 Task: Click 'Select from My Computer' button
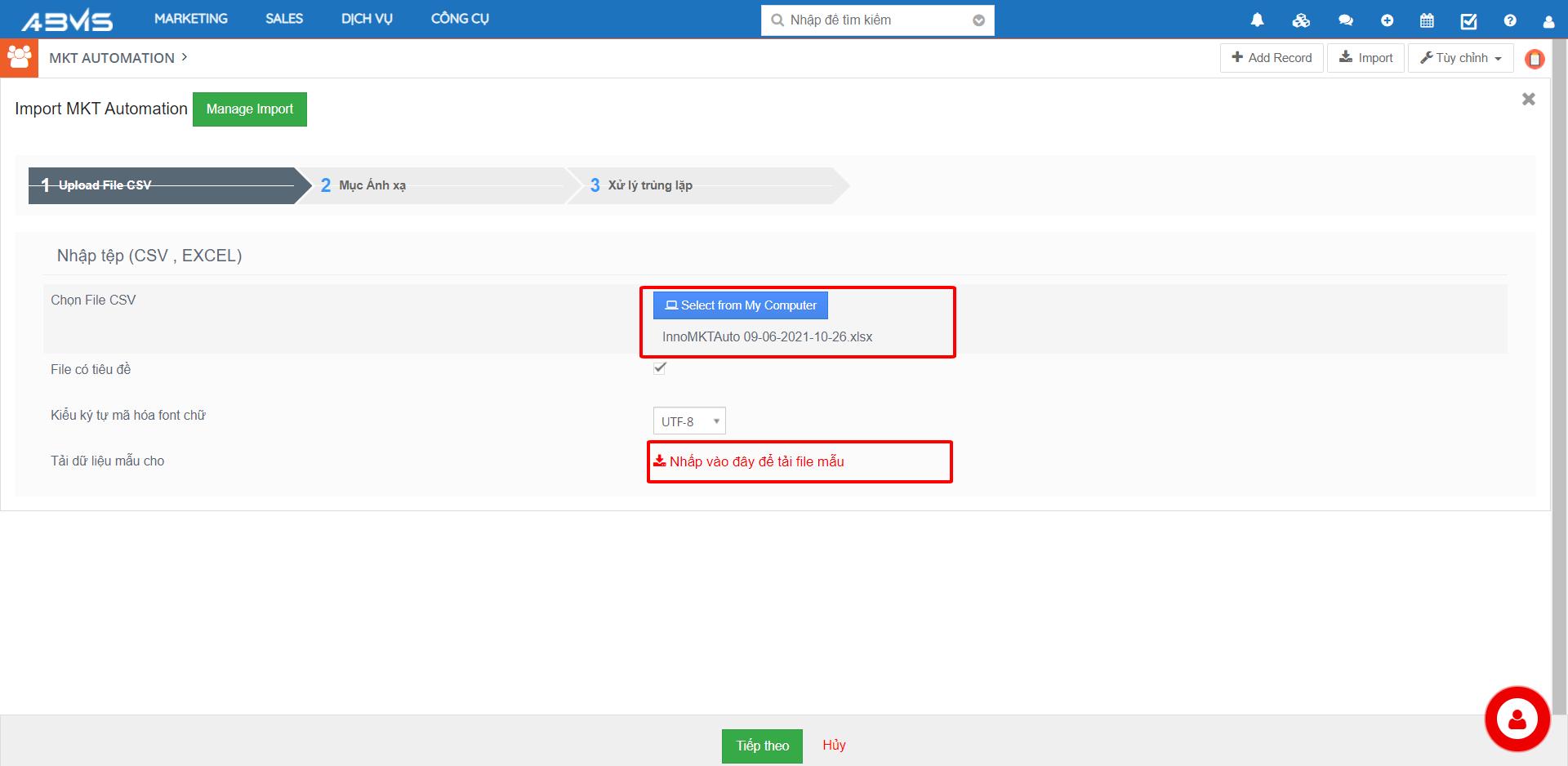pyautogui.click(x=740, y=305)
